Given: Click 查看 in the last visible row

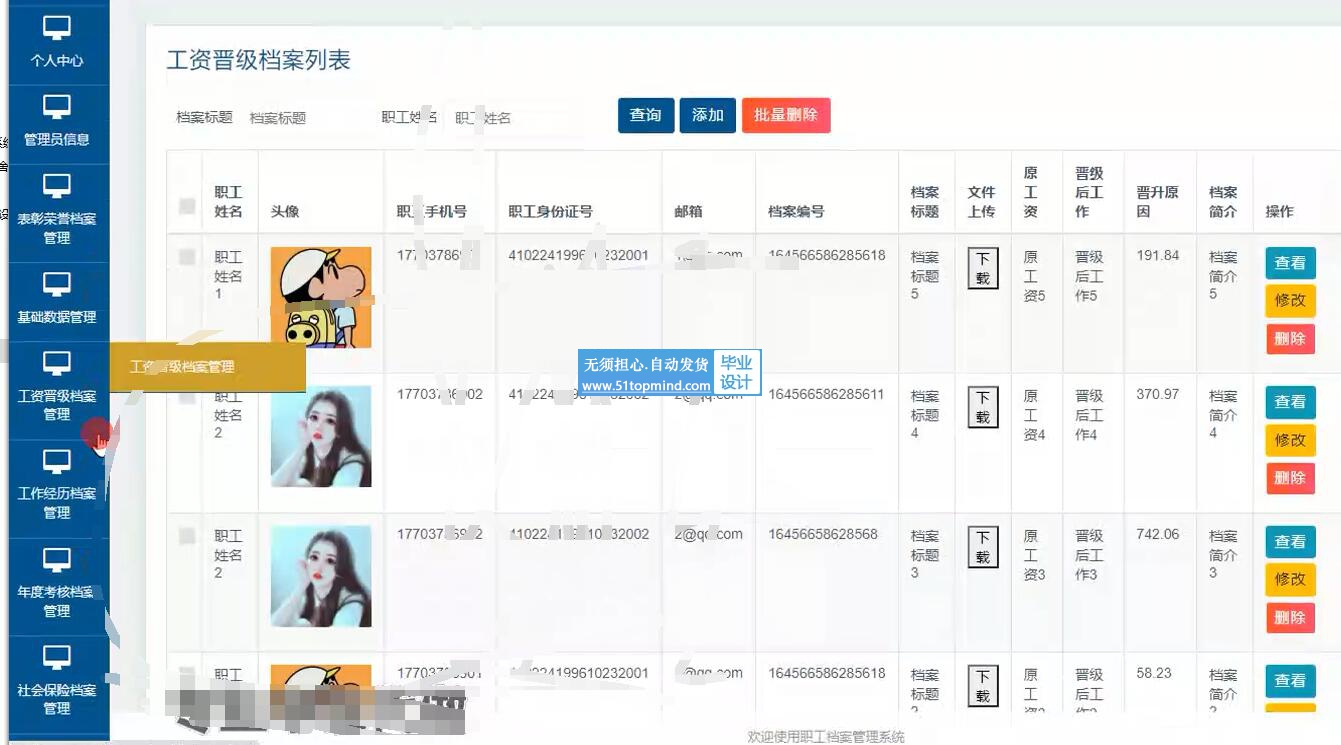Looking at the screenshot, I should click(1290, 681).
